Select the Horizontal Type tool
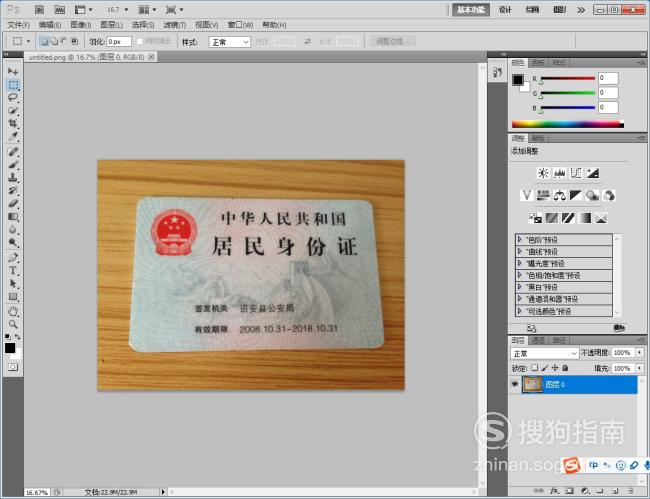This screenshot has width=650, height=499. click(x=13, y=271)
